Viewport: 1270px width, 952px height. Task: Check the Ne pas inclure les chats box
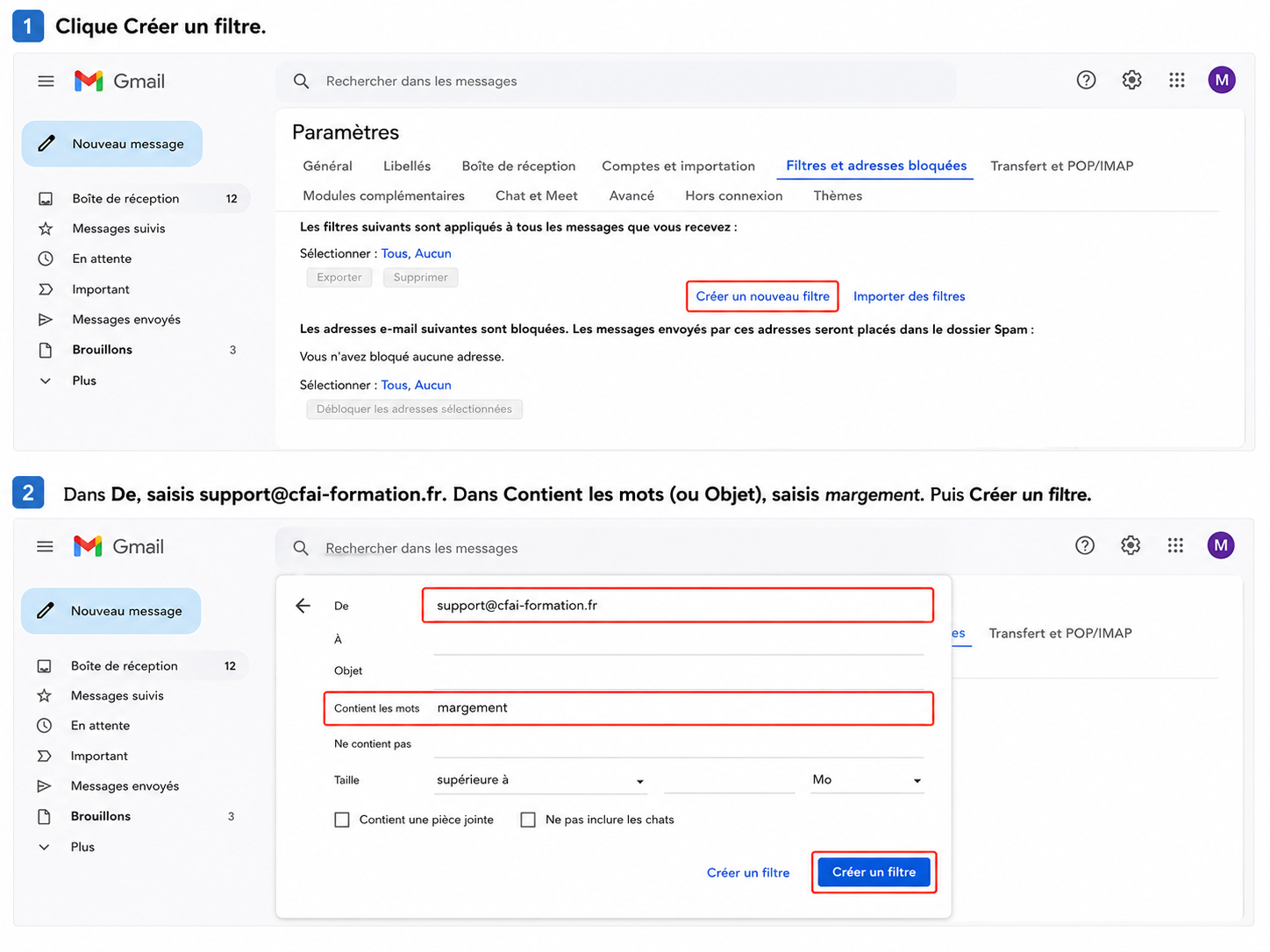click(x=528, y=820)
